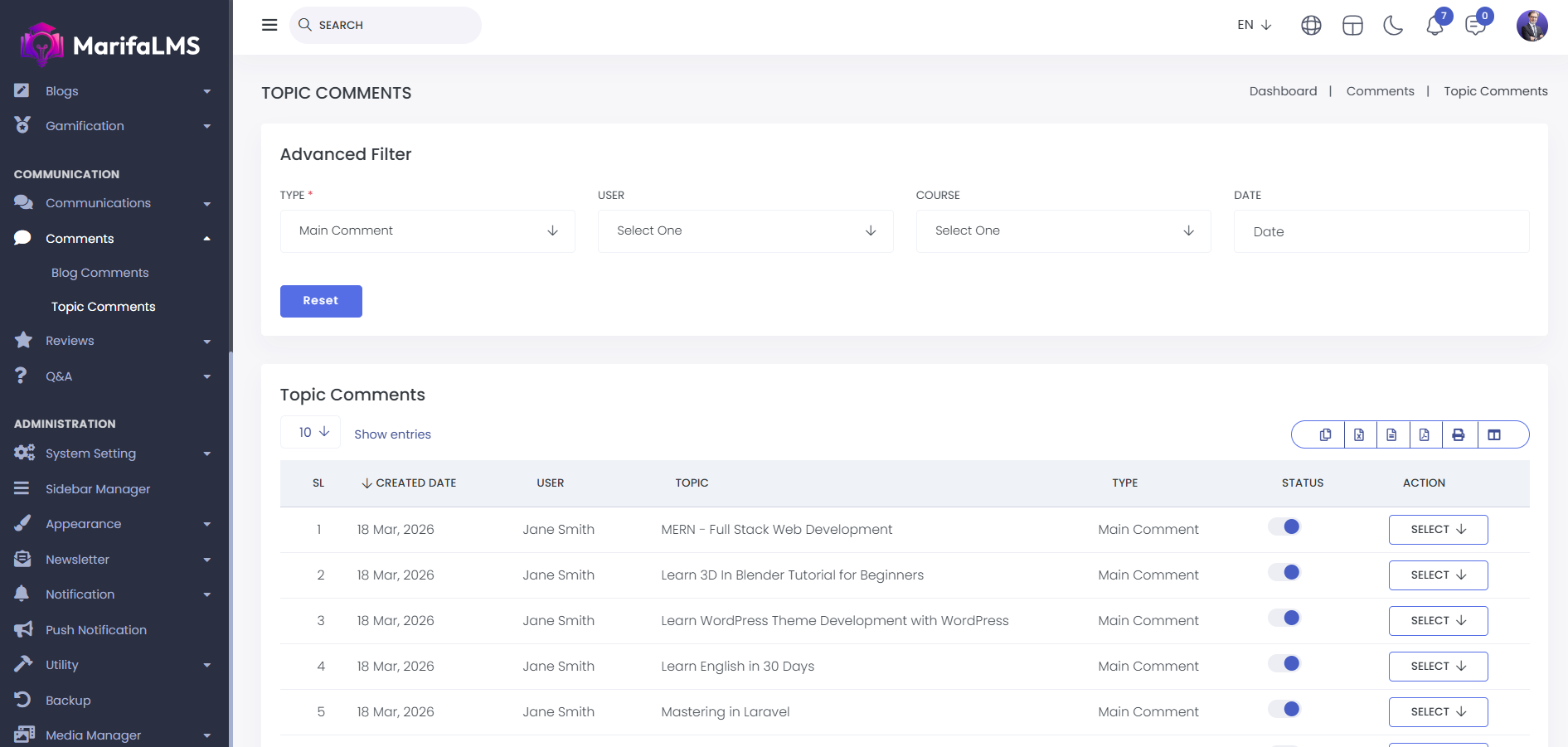Click the Reset filter button
The image size is (1568, 747).
point(321,301)
